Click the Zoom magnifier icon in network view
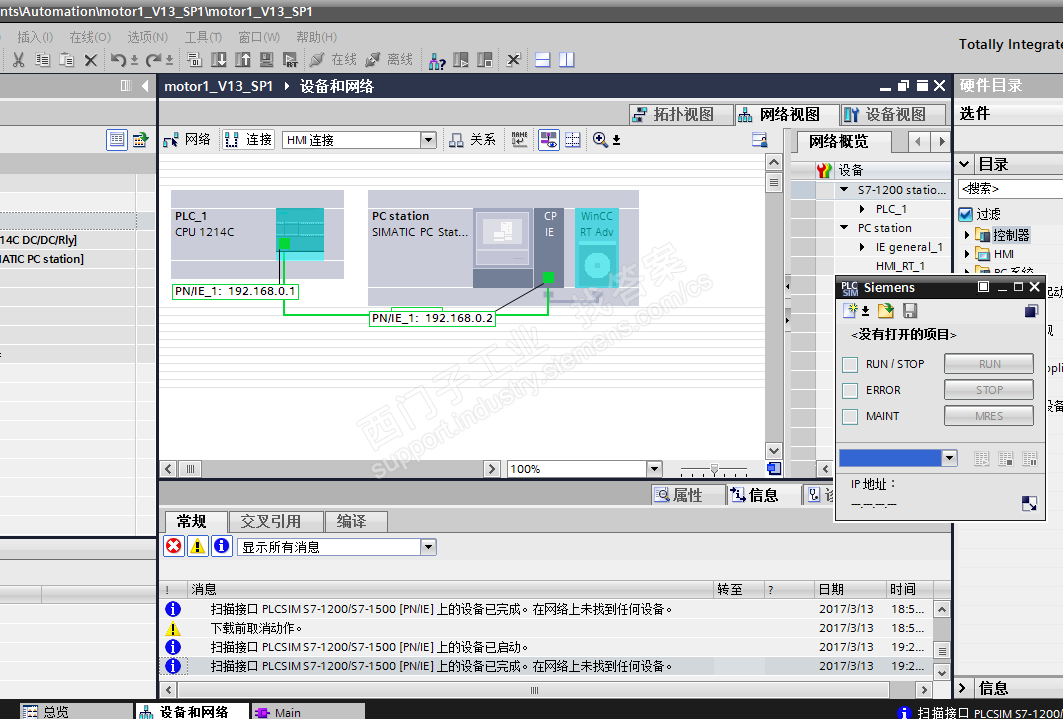Screen dimensions: 1063x719 (x=600, y=140)
